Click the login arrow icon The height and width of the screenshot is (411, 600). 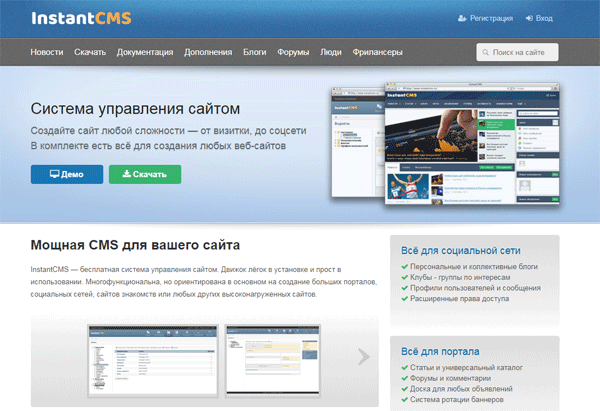pyautogui.click(x=529, y=18)
